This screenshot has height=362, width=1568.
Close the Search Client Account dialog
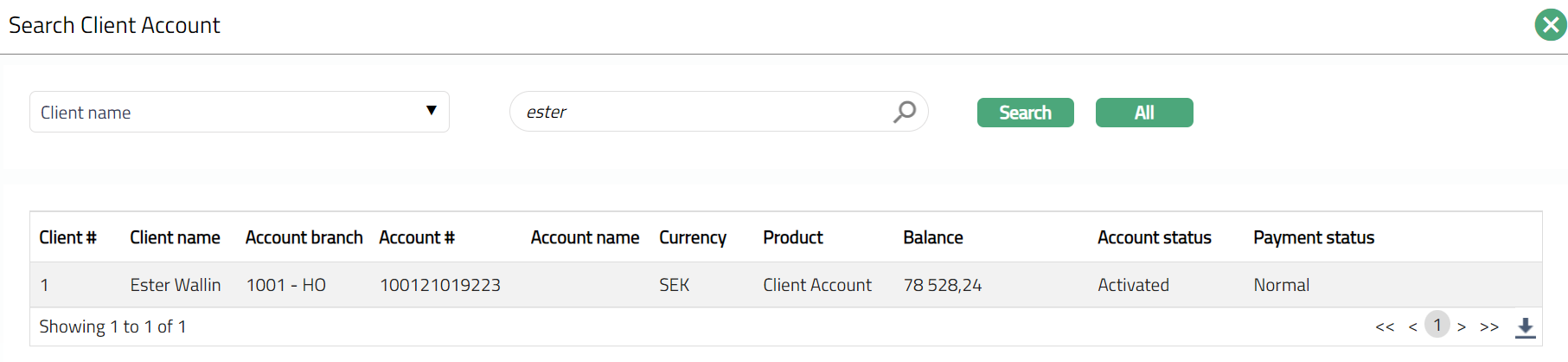pos(1550,25)
